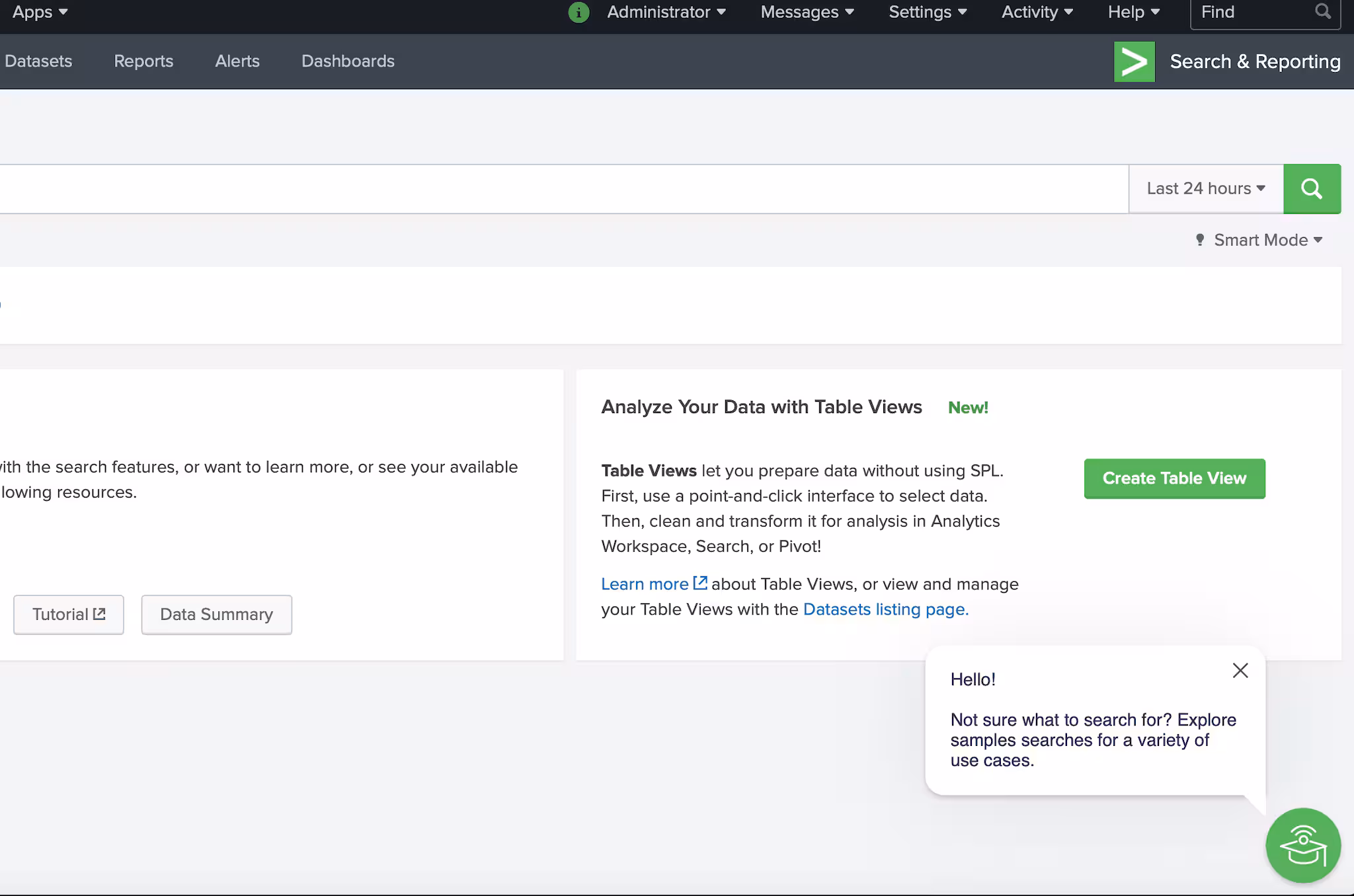Click the green info status icon

click(x=578, y=13)
